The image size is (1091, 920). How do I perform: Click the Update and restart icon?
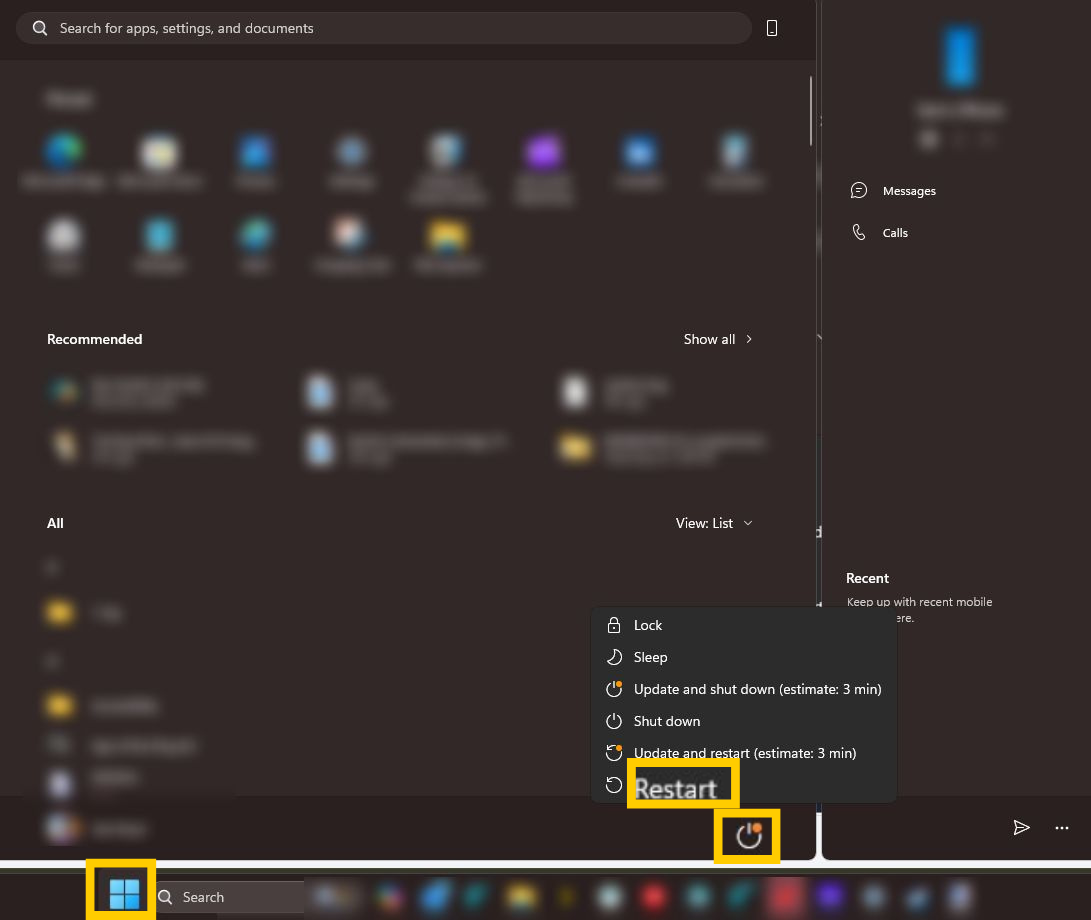(614, 752)
